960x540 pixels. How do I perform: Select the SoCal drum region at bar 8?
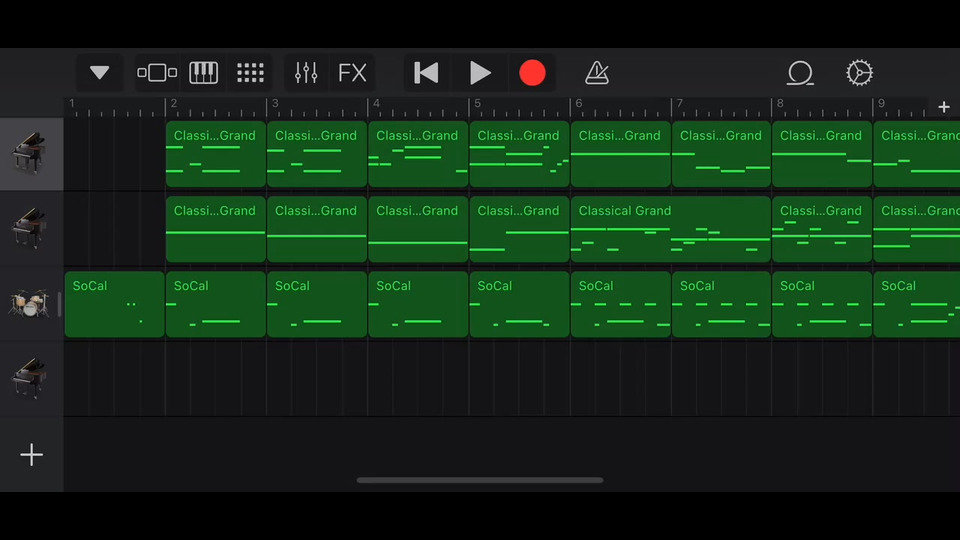(x=822, y=304)
